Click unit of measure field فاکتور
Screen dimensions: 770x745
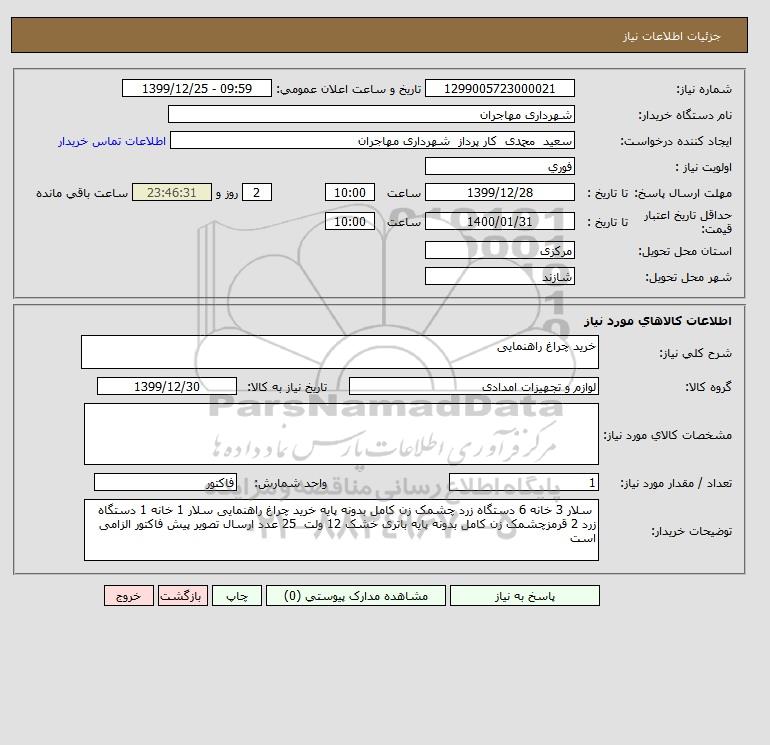tap(165, 482)
